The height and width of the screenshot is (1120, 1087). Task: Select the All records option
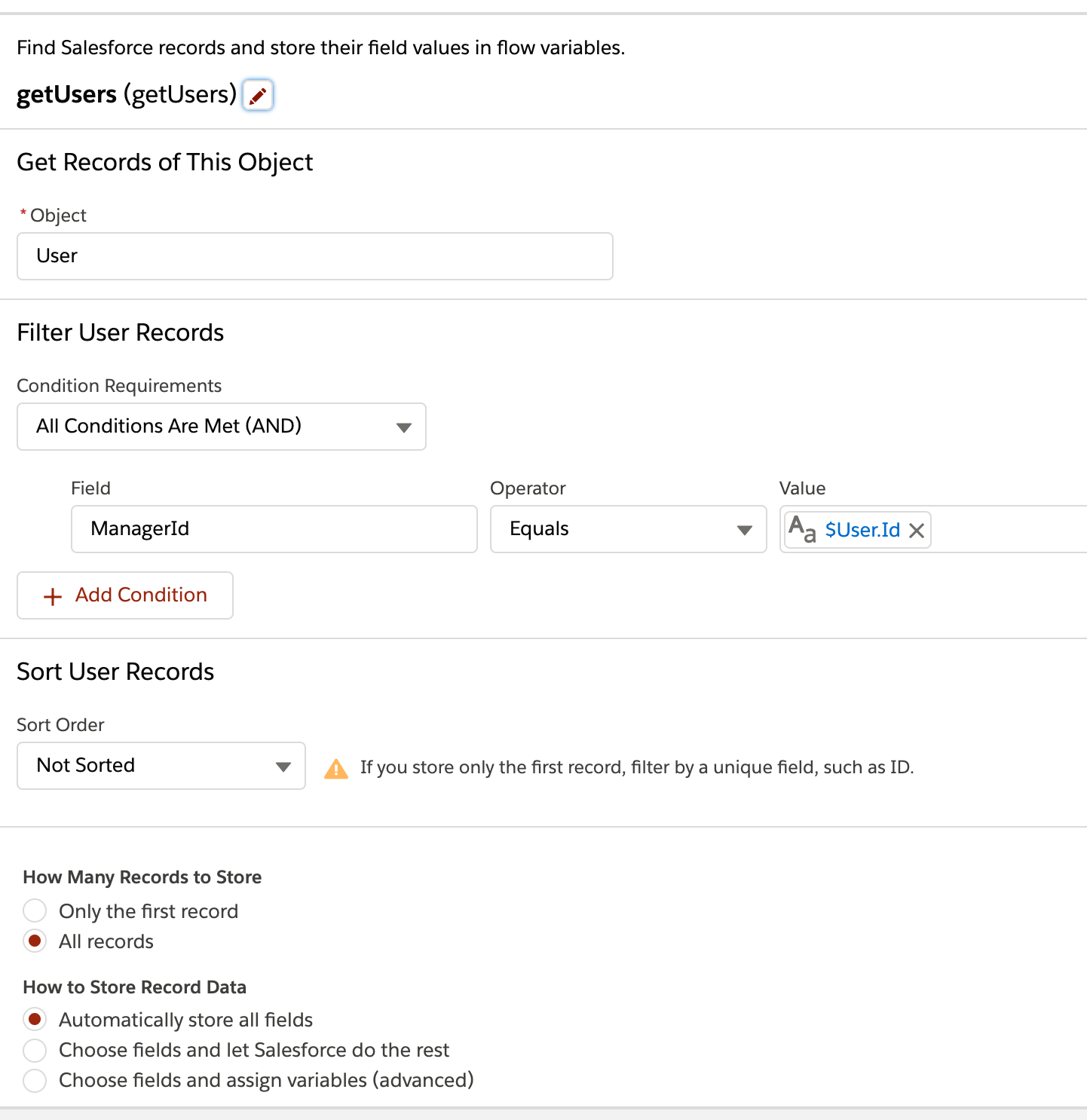click(35, 941)
